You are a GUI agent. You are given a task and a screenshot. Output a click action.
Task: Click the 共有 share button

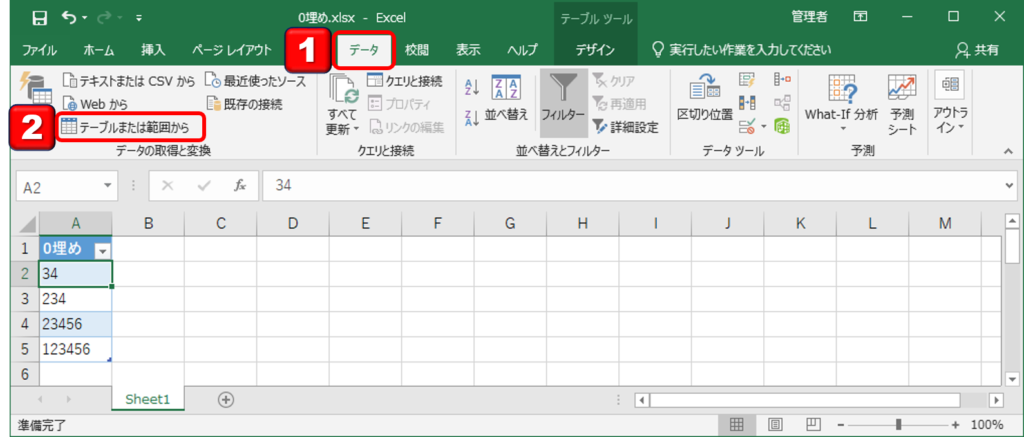pyautogui.click(x=976, y=50)
